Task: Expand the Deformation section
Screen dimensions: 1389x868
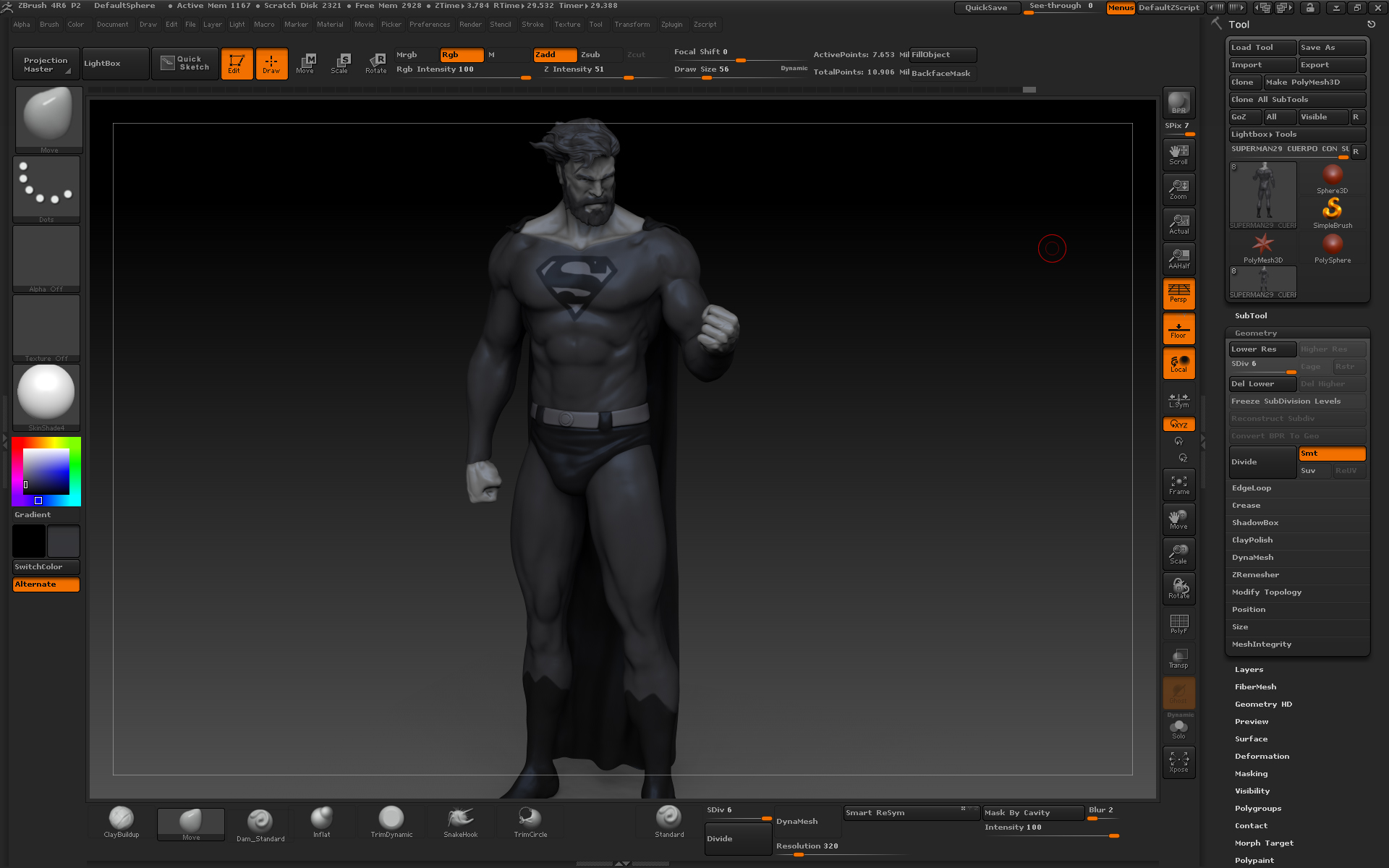Action: pos(1262,757)
